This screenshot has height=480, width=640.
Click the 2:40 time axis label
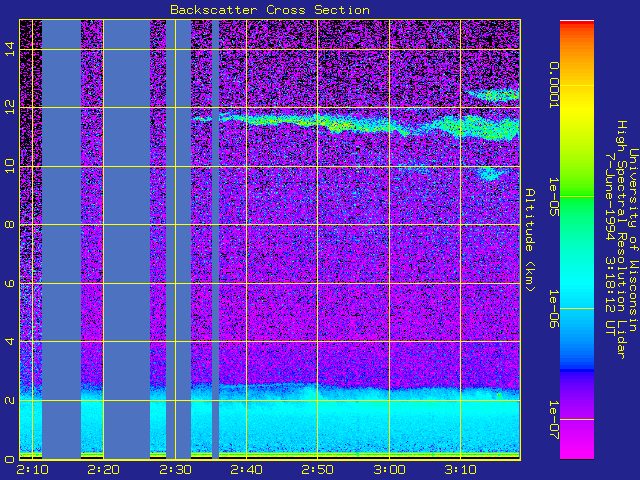[x=247, y=470]
